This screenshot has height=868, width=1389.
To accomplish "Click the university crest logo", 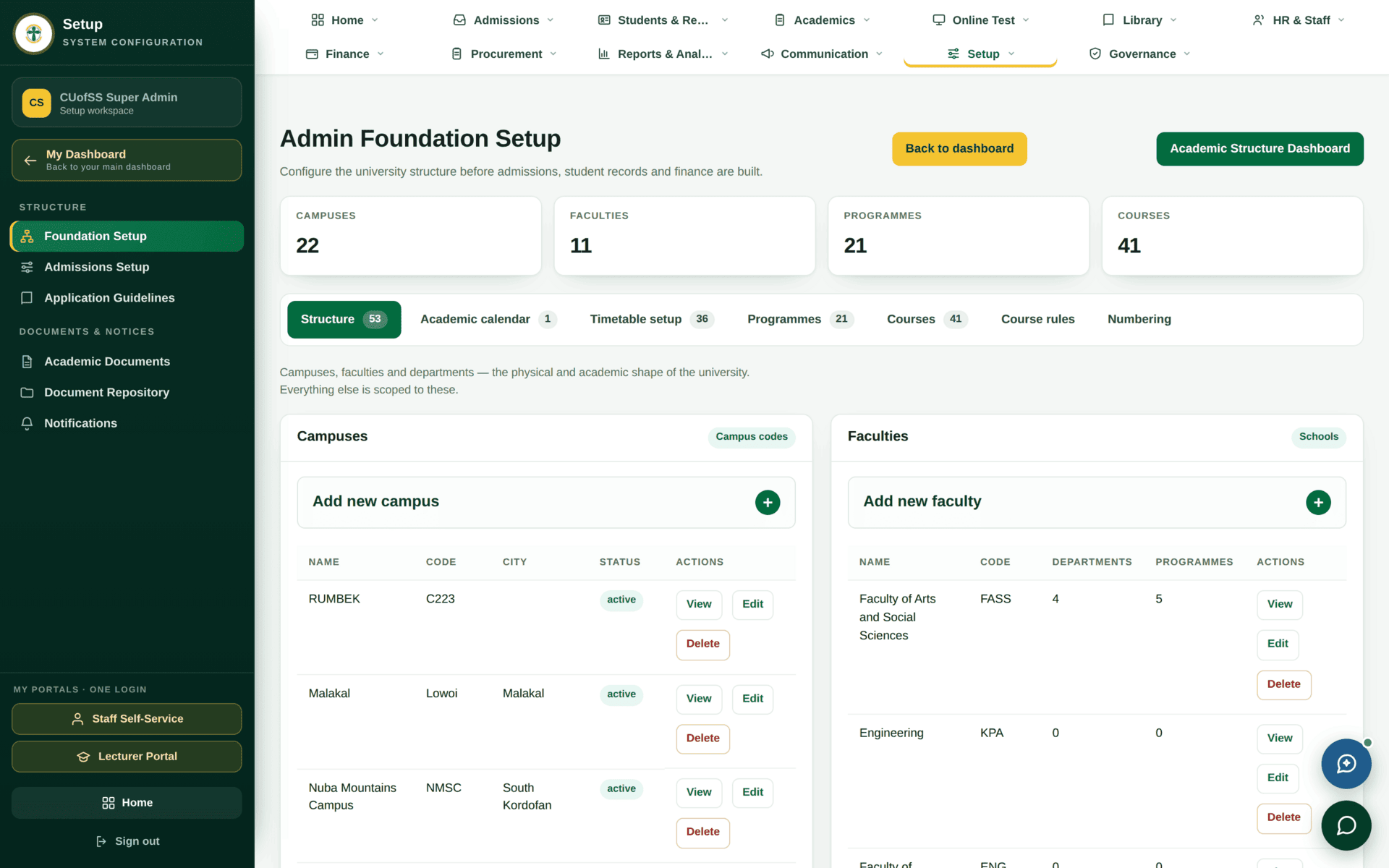I will coord(33,33).
